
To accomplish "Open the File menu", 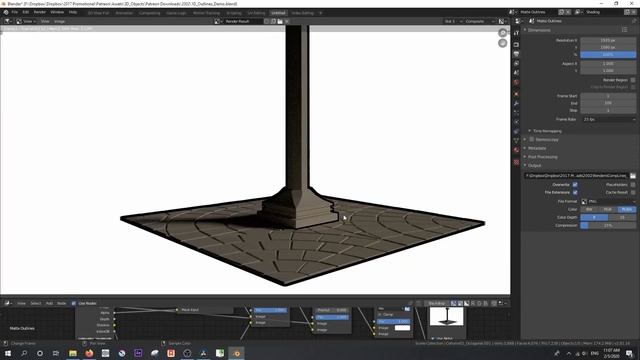I will (x=15, y=12).
